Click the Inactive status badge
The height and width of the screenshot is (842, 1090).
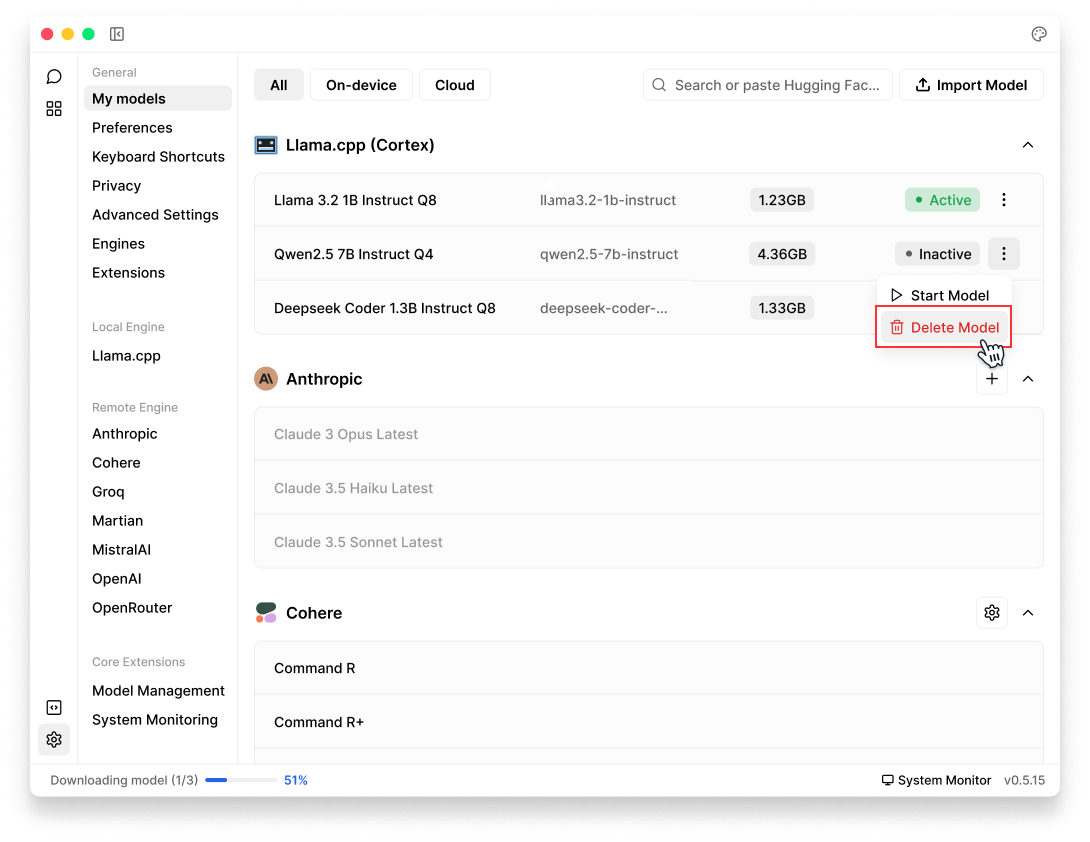coord(937,254)
